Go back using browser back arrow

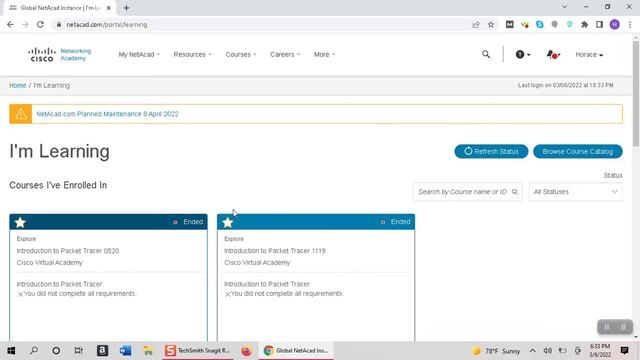11,24
